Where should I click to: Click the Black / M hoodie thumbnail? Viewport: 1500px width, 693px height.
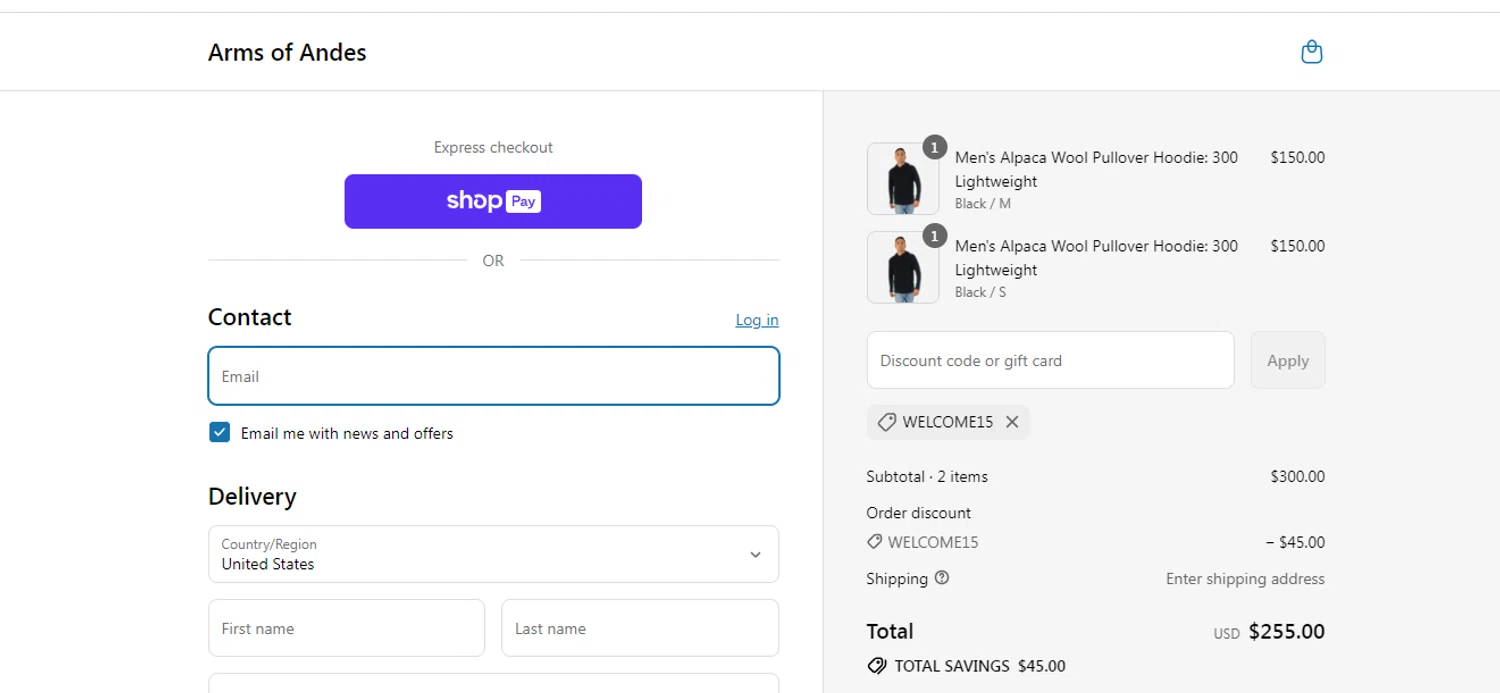pos(903,179)
